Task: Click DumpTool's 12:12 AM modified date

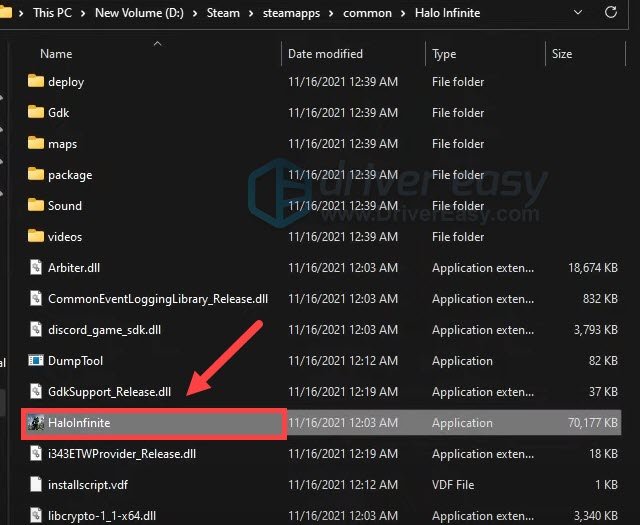Action: point(343,361)
